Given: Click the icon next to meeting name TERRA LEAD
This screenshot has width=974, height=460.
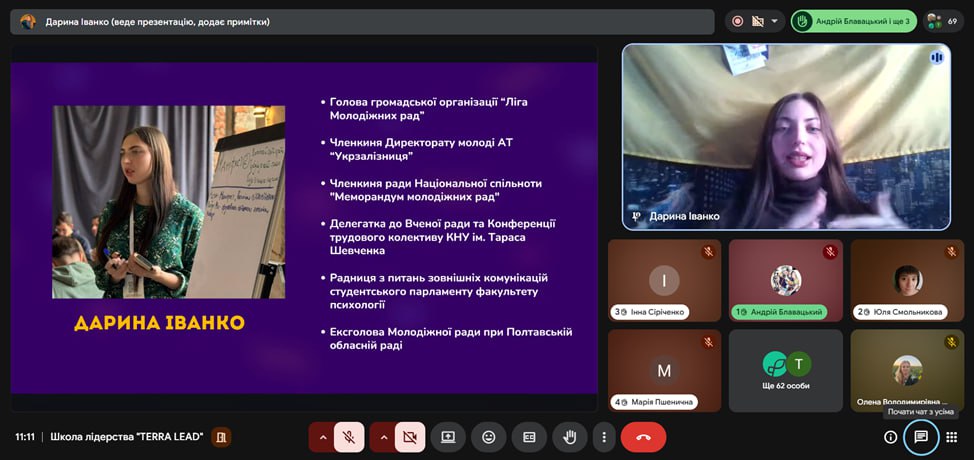Looking at the screenshot, I should click(x=221, y=437).
